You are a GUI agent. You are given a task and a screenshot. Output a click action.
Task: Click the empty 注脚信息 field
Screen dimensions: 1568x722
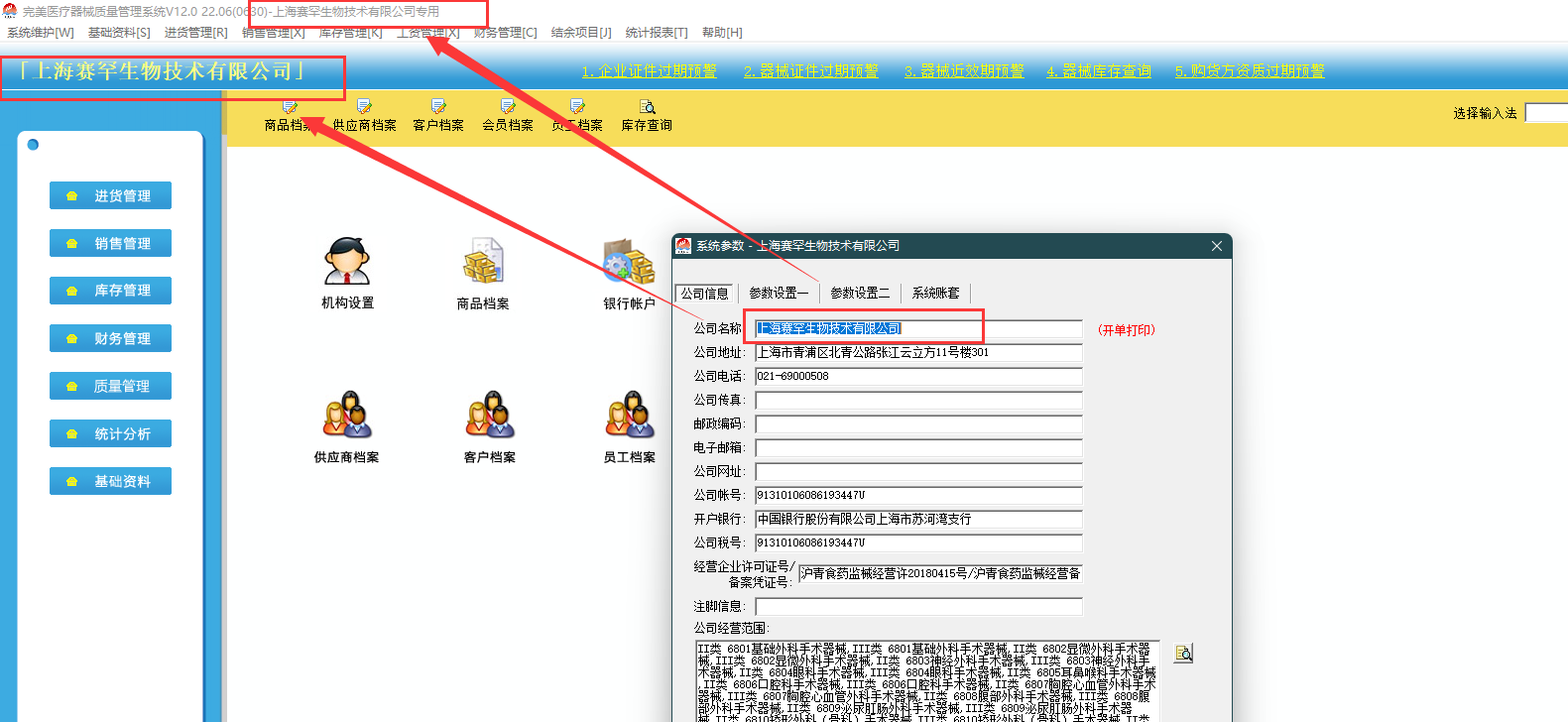[918, 606]
